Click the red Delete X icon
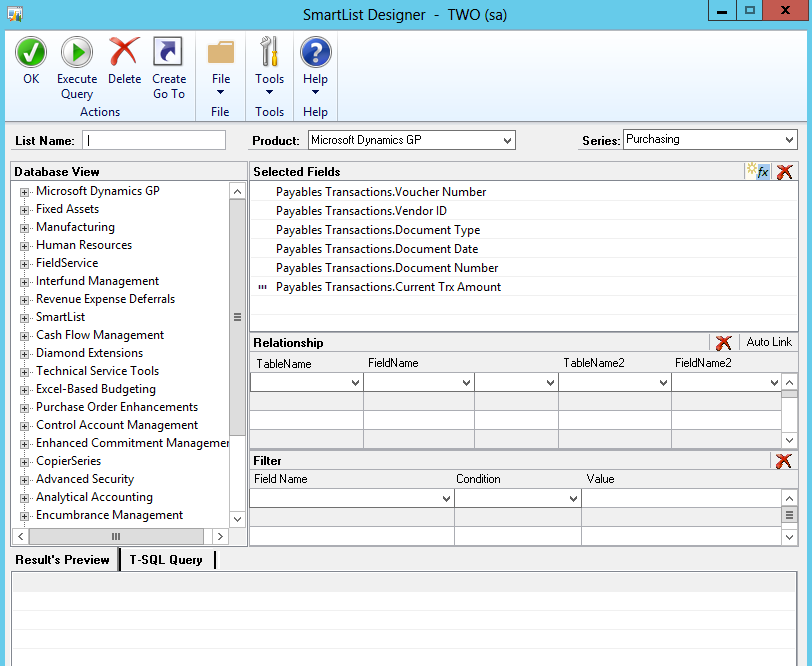Image resolution: width=812 pixels, height=666 pixels. pyautogui.click(x=124, y=52)
